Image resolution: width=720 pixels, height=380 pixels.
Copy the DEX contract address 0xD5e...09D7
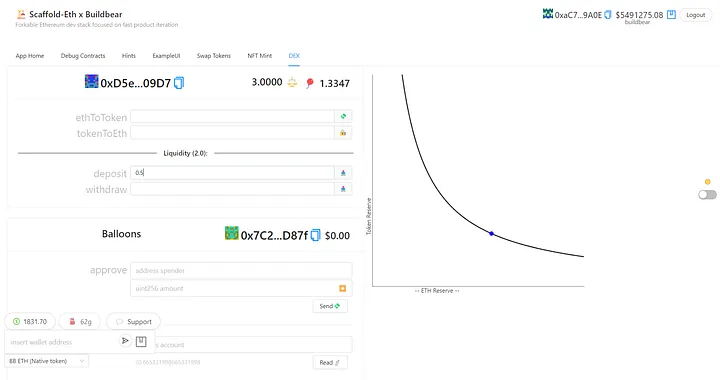coord(179,83)
